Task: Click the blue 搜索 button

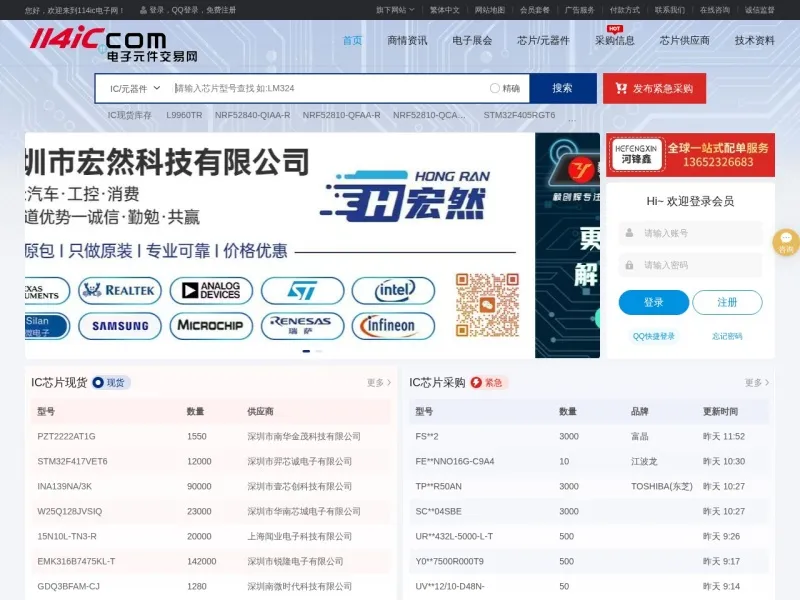Action: coord(563,88)
